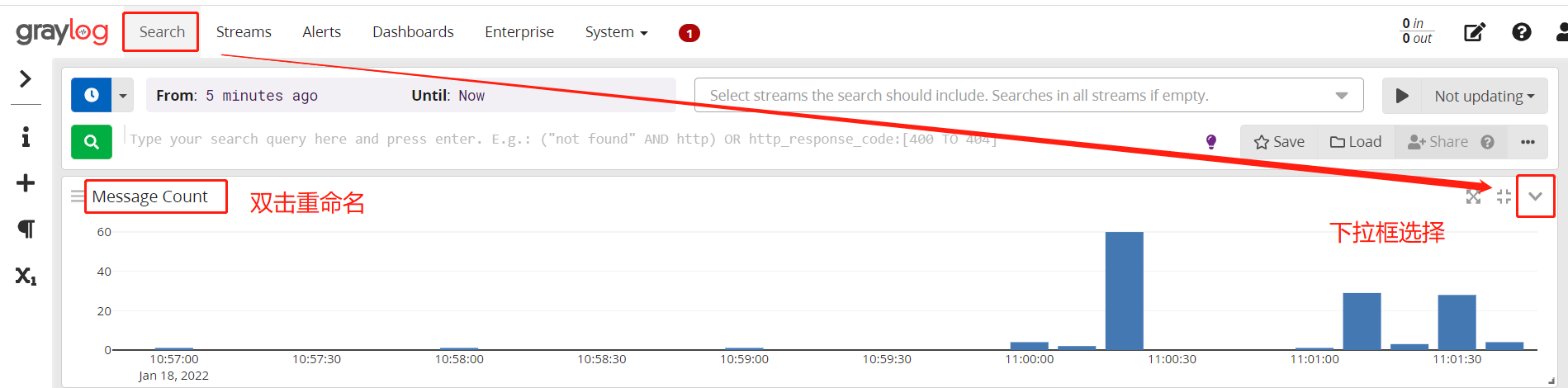View the in/out throughput counter

(1417, 31)
